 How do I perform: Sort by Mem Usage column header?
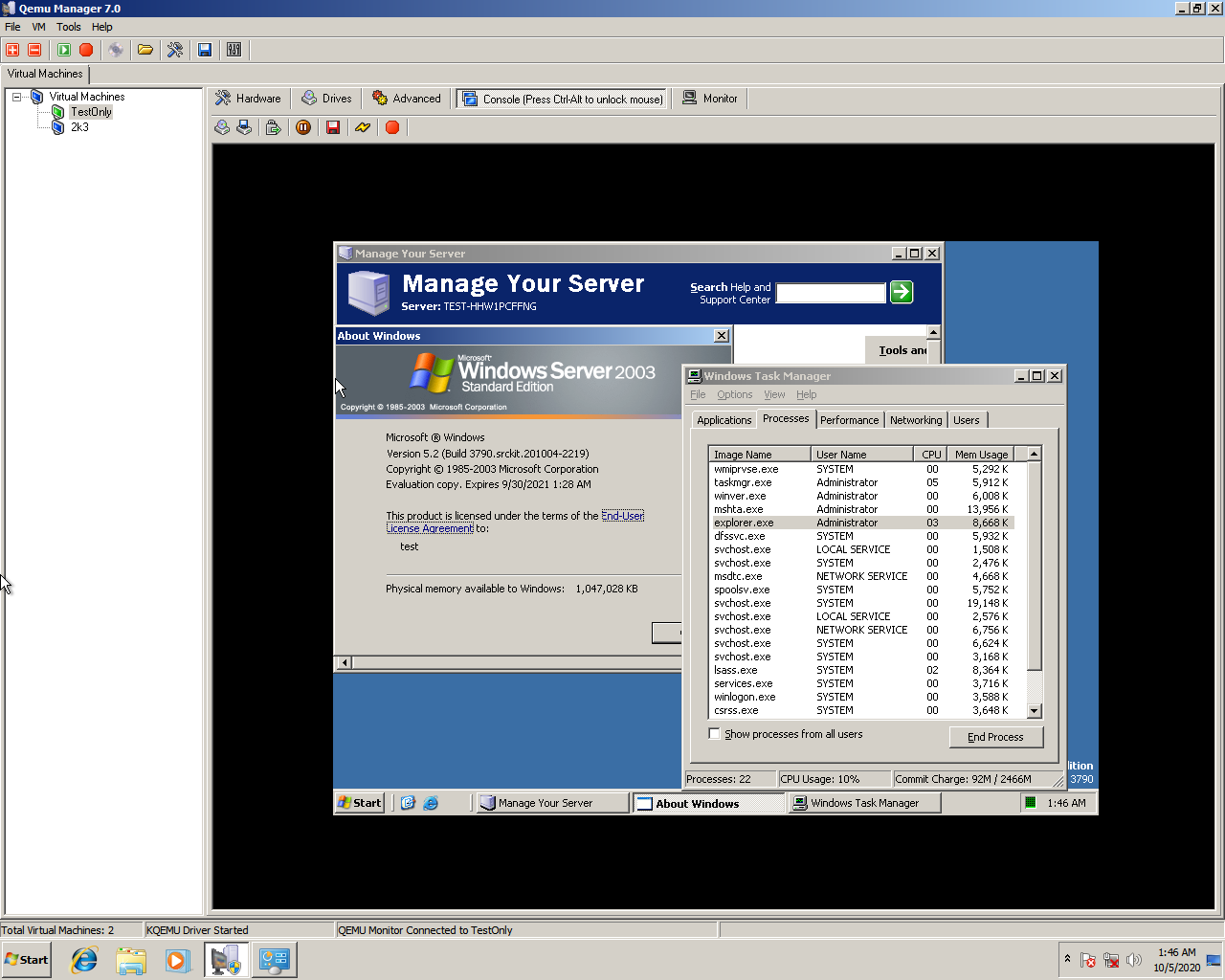tap(979, 455)
